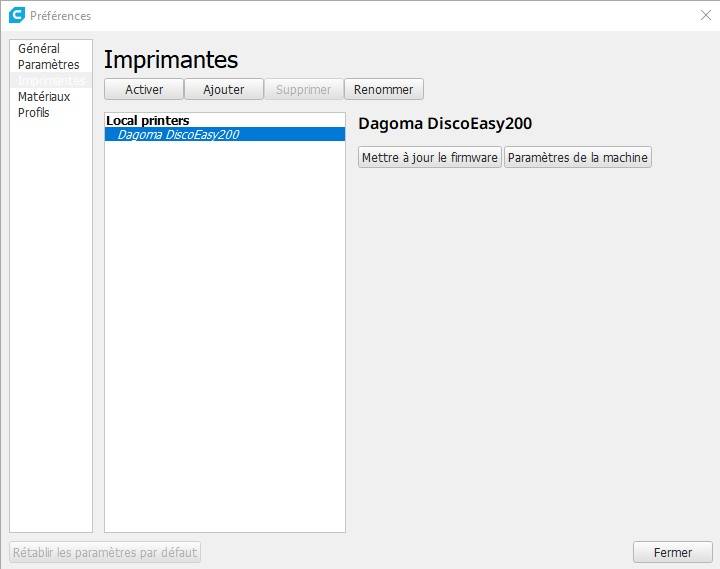Click empty space in the printer list
Viewport: 720px width, 569px height.
click(224, 330)
